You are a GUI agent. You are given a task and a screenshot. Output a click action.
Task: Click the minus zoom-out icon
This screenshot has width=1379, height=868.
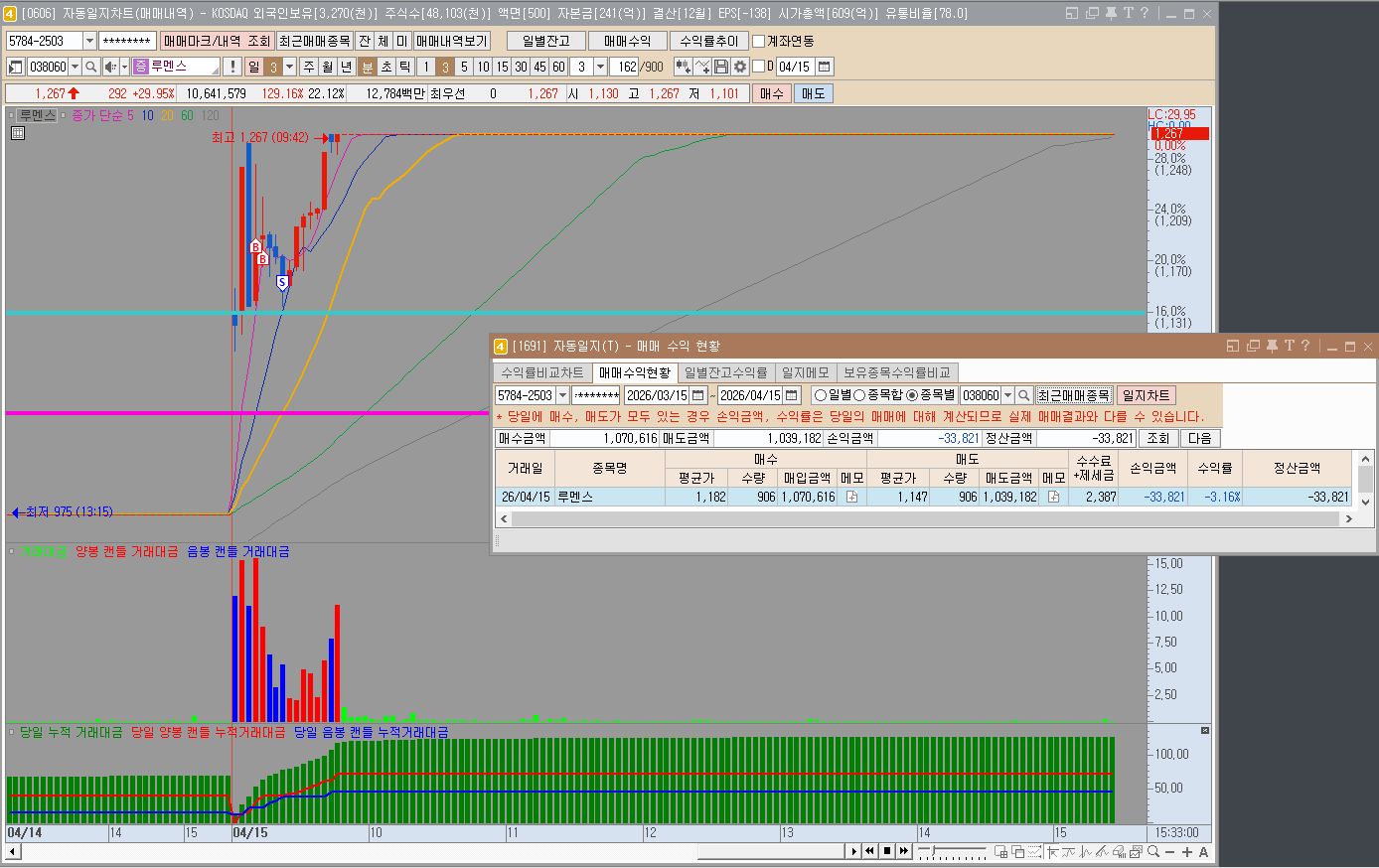(1169, 852)
